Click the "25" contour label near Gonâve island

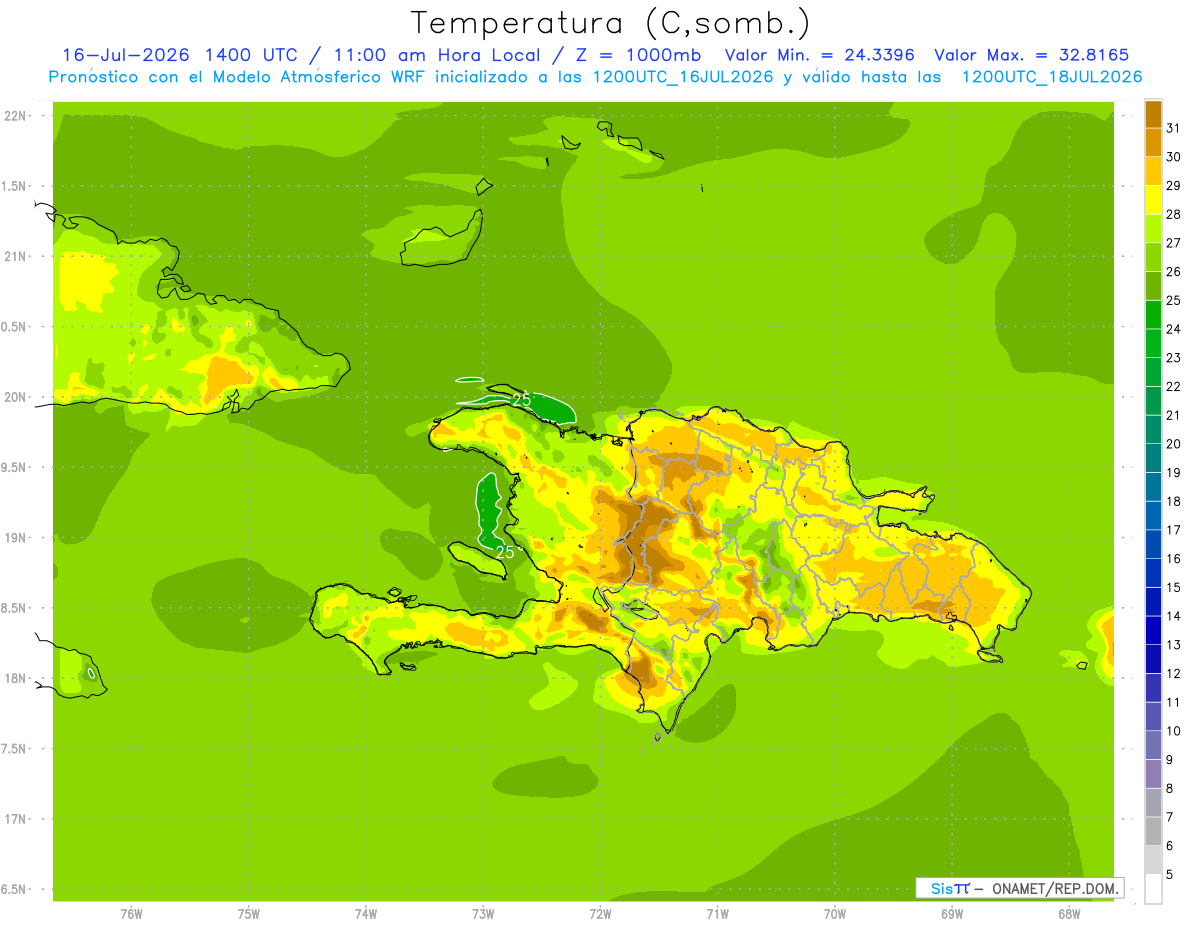pyautogui.click(x=505, y=552)
